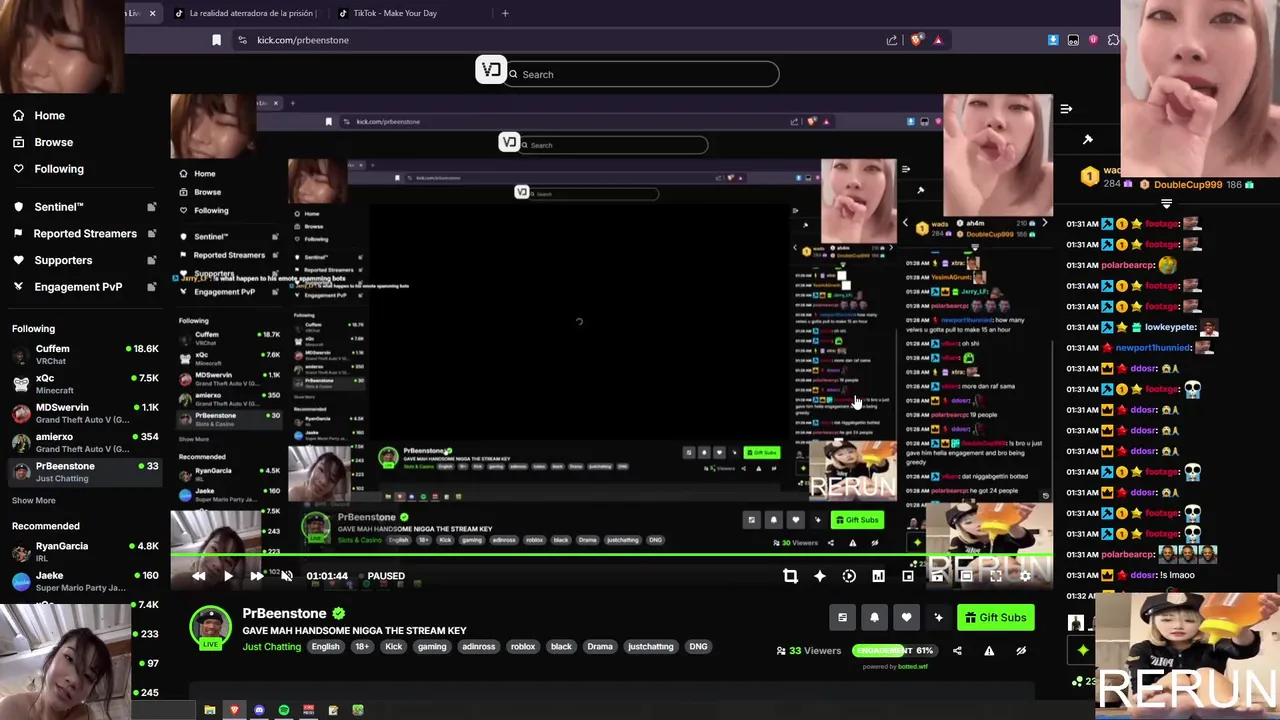1280x720 pixels.
Task: Open Jaeke recommended channel
Action: [84, 580]
